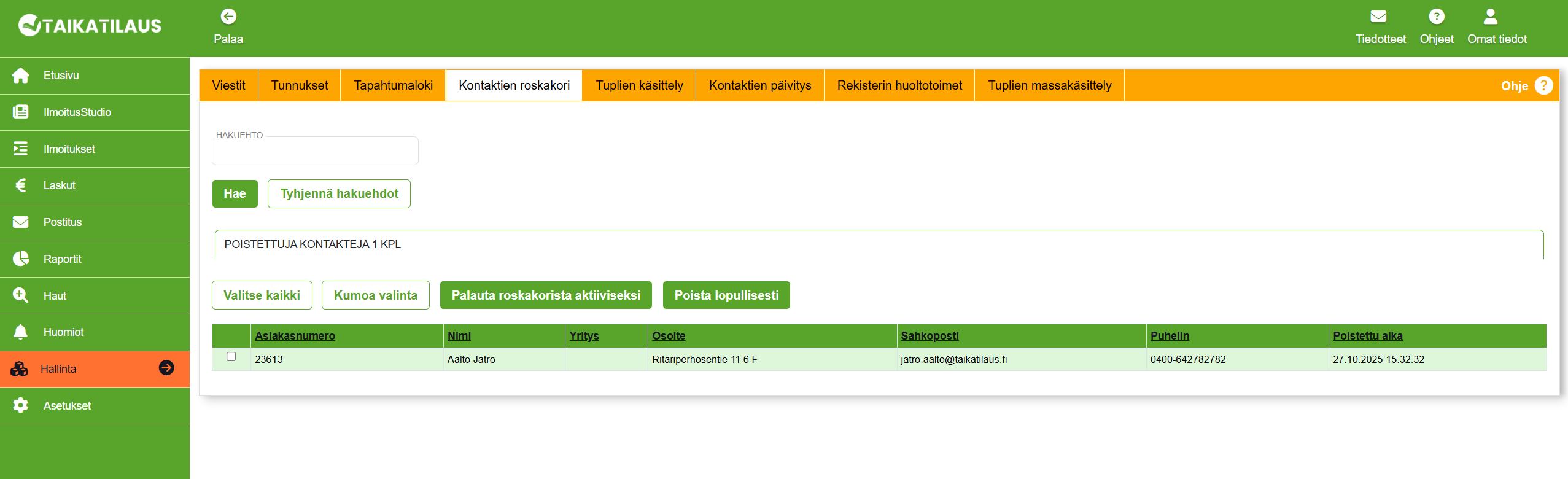Image resolution: width=1568 pixels, height=479 pixels.
Task: Open the Tuplien käsittely tab
Action: coord(639,85)
